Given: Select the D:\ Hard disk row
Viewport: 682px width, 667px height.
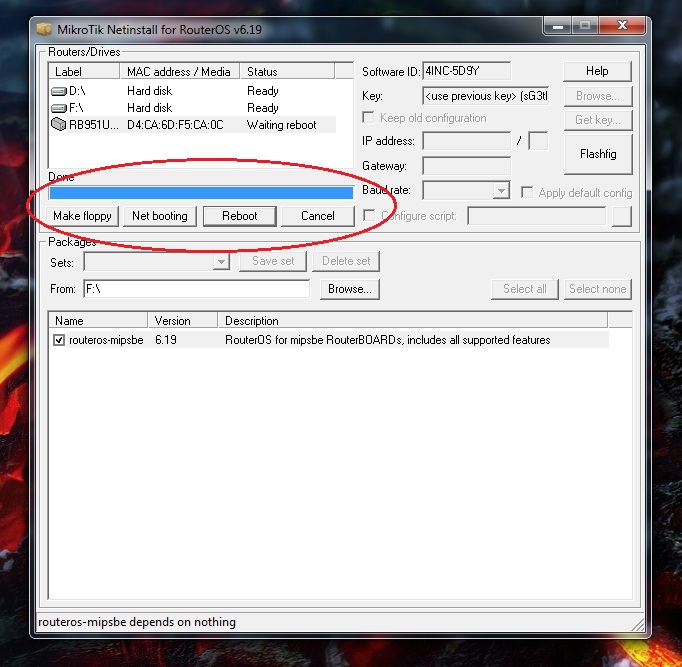Looking at the screenshot, I should click(193, 91).
